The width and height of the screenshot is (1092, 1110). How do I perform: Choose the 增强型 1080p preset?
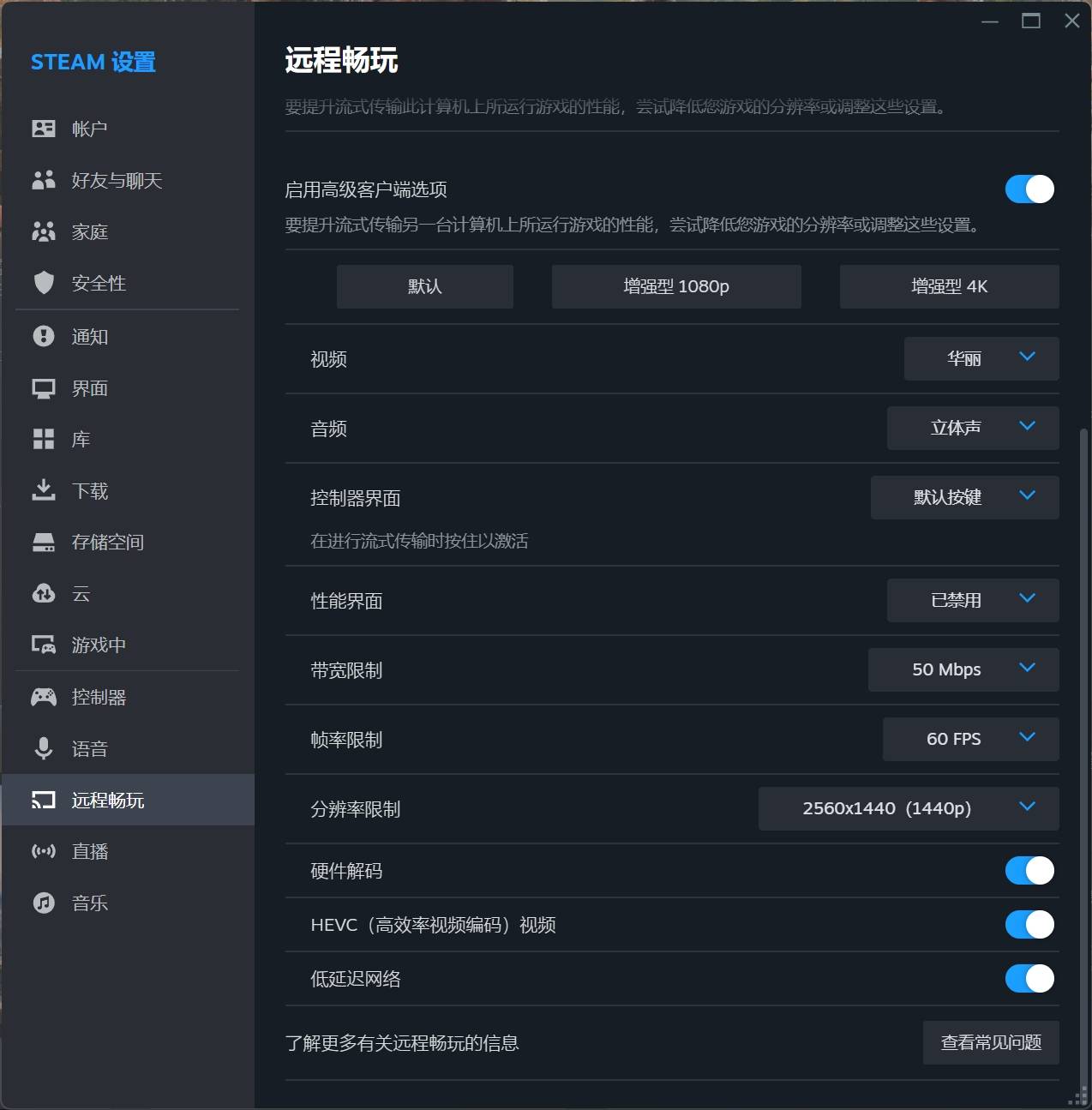point(676,286)
